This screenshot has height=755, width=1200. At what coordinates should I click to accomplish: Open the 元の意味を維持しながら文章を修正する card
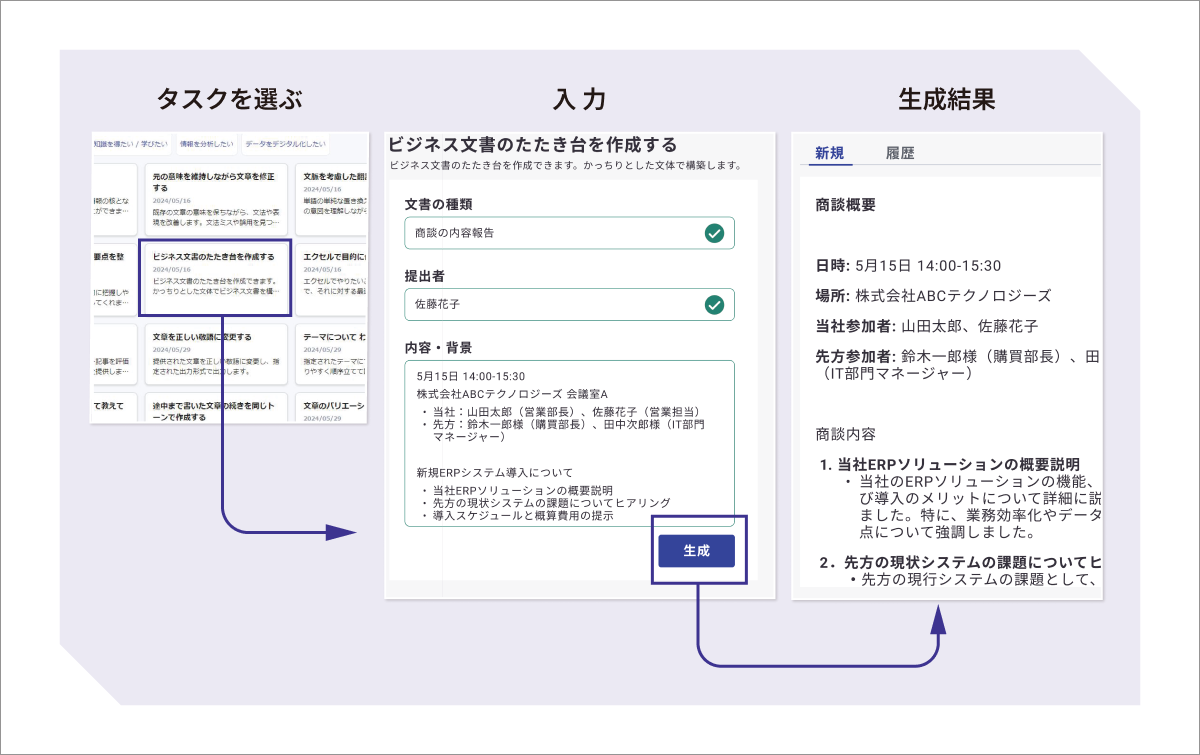pos(216,198)
